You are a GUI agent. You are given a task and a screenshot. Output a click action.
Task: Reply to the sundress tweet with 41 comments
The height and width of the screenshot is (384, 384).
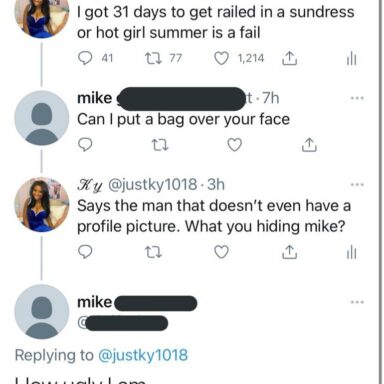click(85, 59)
